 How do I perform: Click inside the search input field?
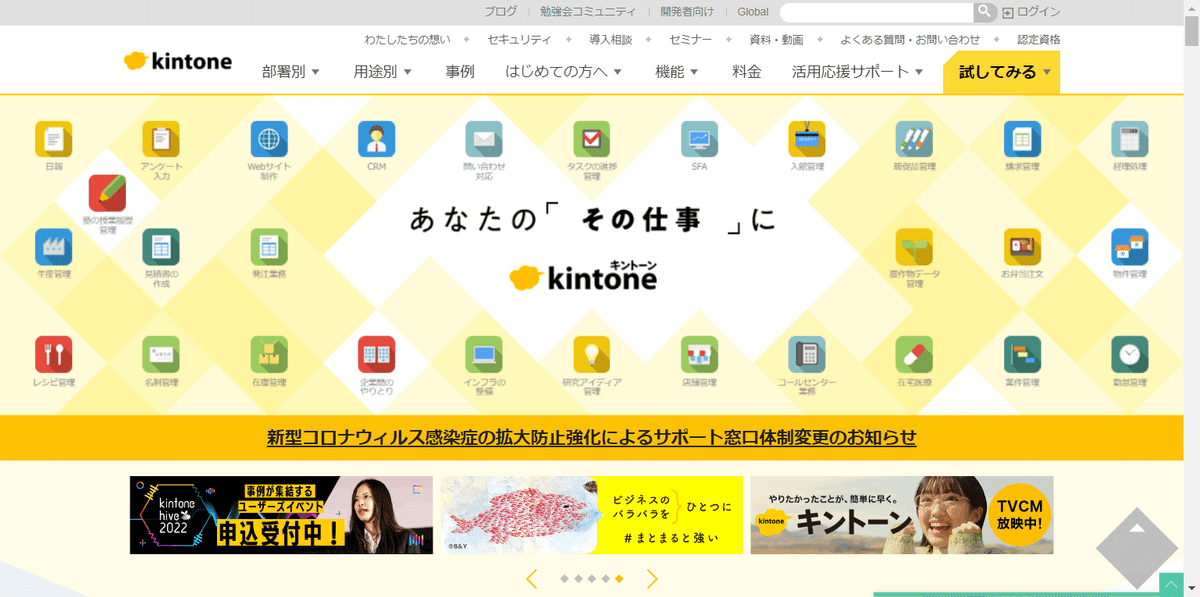point(878,11)
